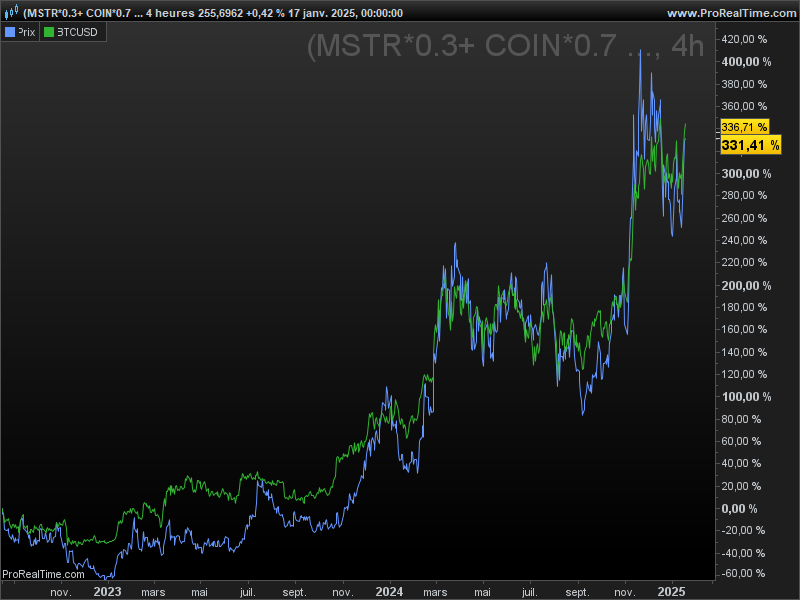Click the last price value 255,6962

coord(220,13)
